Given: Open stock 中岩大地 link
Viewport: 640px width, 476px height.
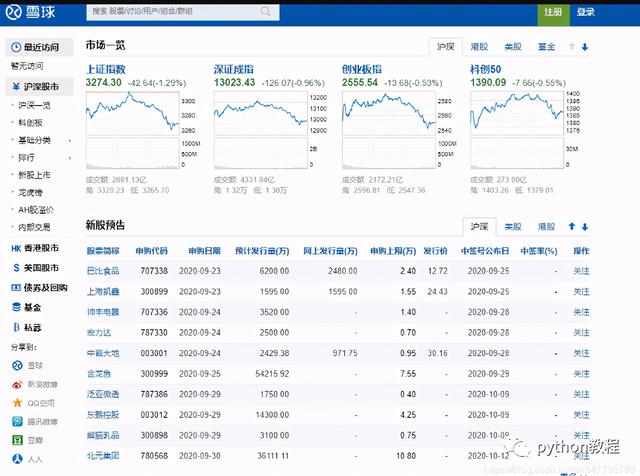Looking at the screenshot, I should coord(103,353).
